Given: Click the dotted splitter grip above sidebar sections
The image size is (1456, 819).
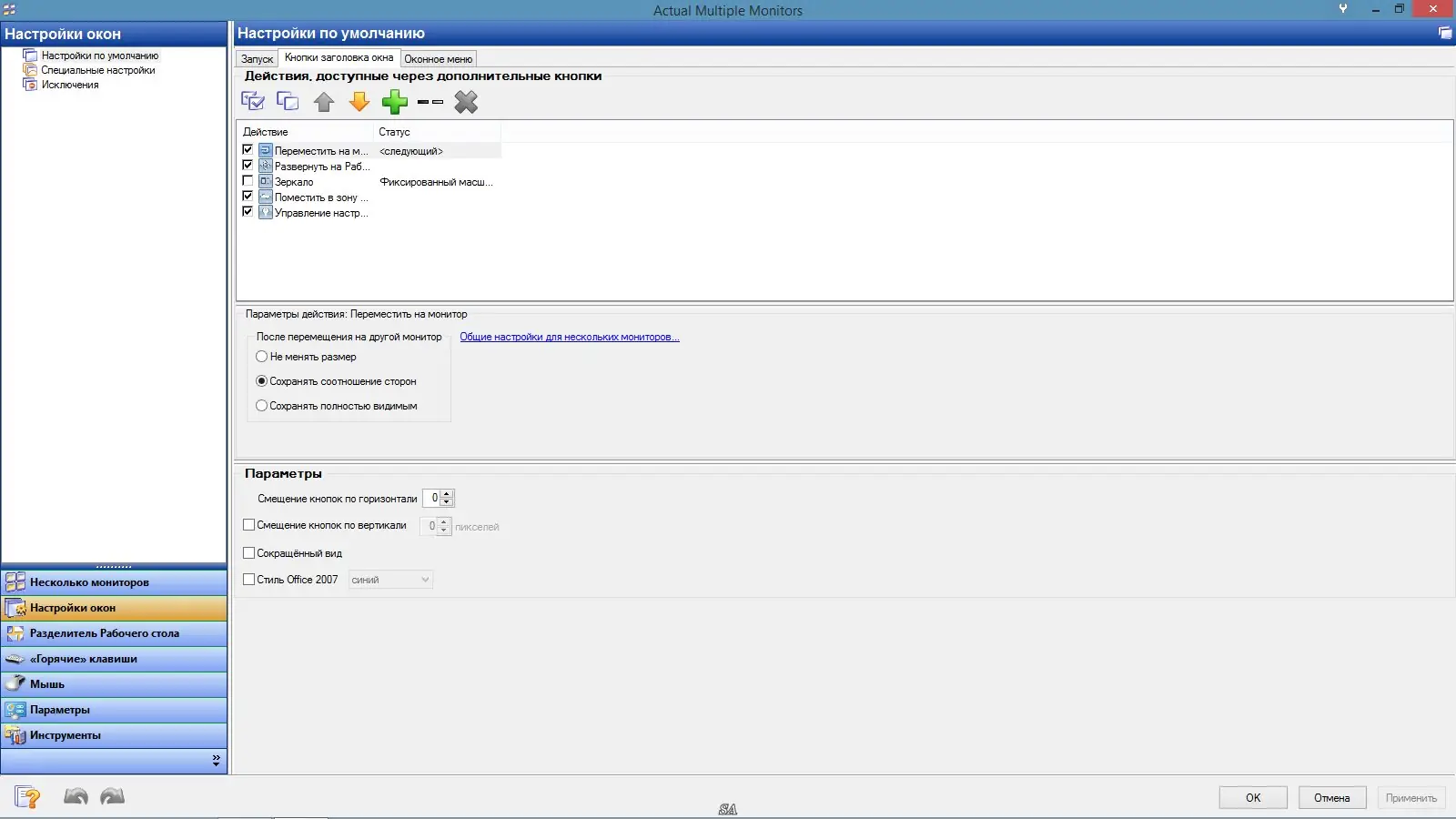Looking at the screenshot, I should (x=114, y=566).
